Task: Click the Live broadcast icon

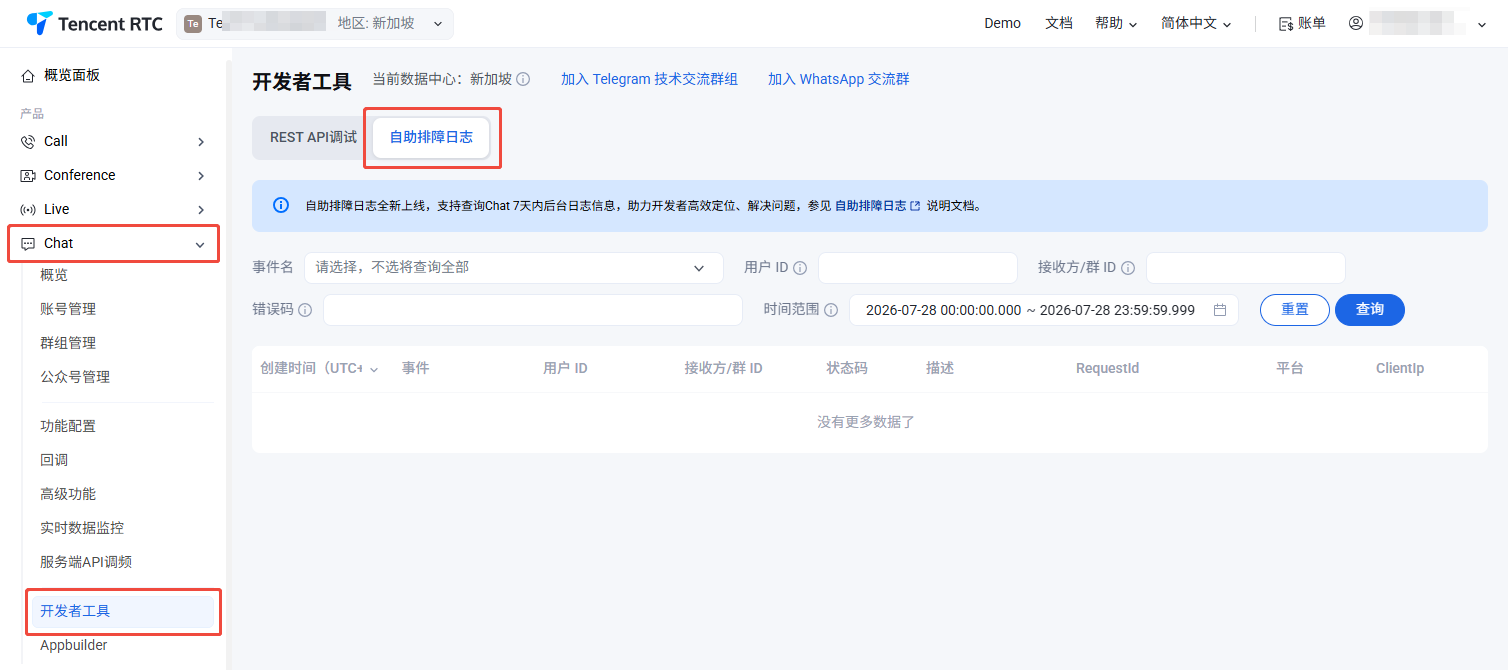Action: (x=28, y=210)
